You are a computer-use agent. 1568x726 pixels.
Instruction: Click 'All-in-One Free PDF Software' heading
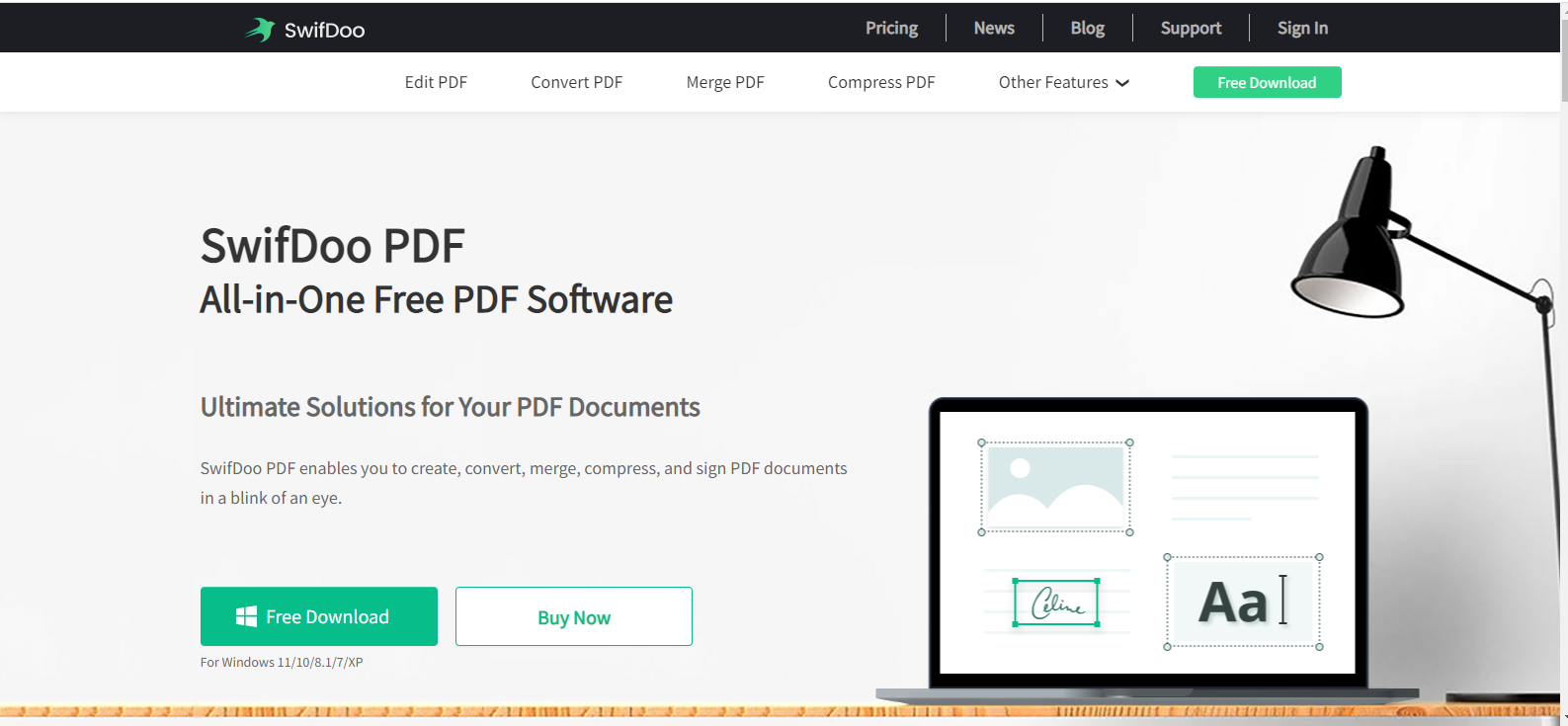click(436, 299)
